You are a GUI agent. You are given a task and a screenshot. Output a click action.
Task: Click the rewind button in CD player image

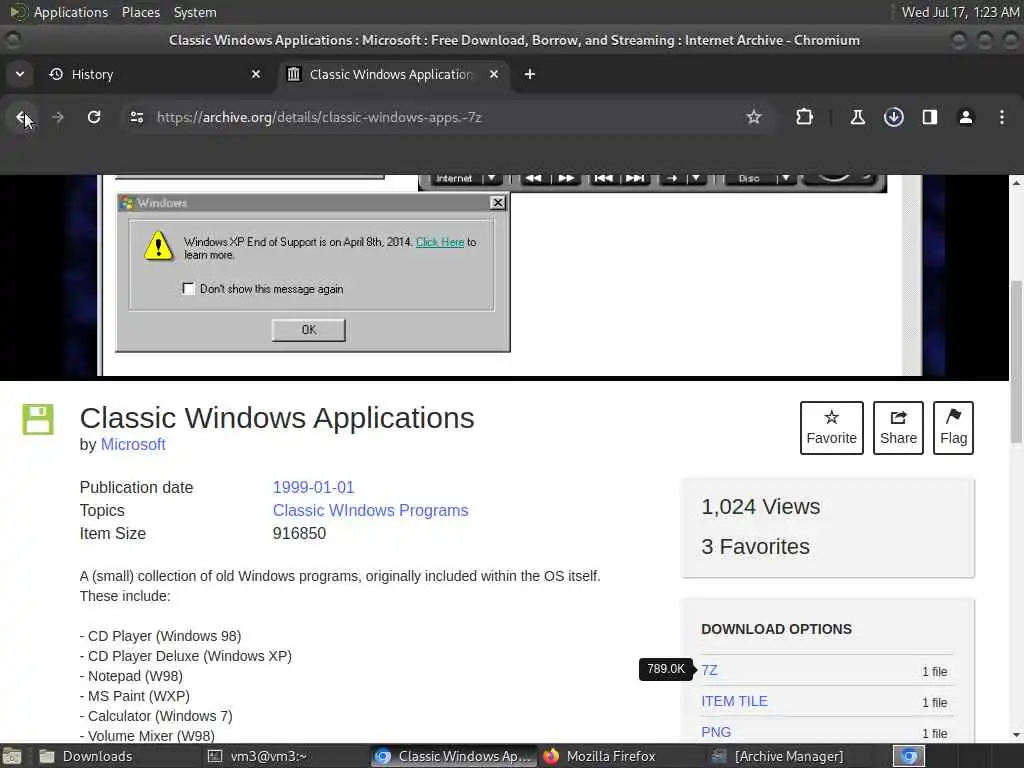(533, 178)
